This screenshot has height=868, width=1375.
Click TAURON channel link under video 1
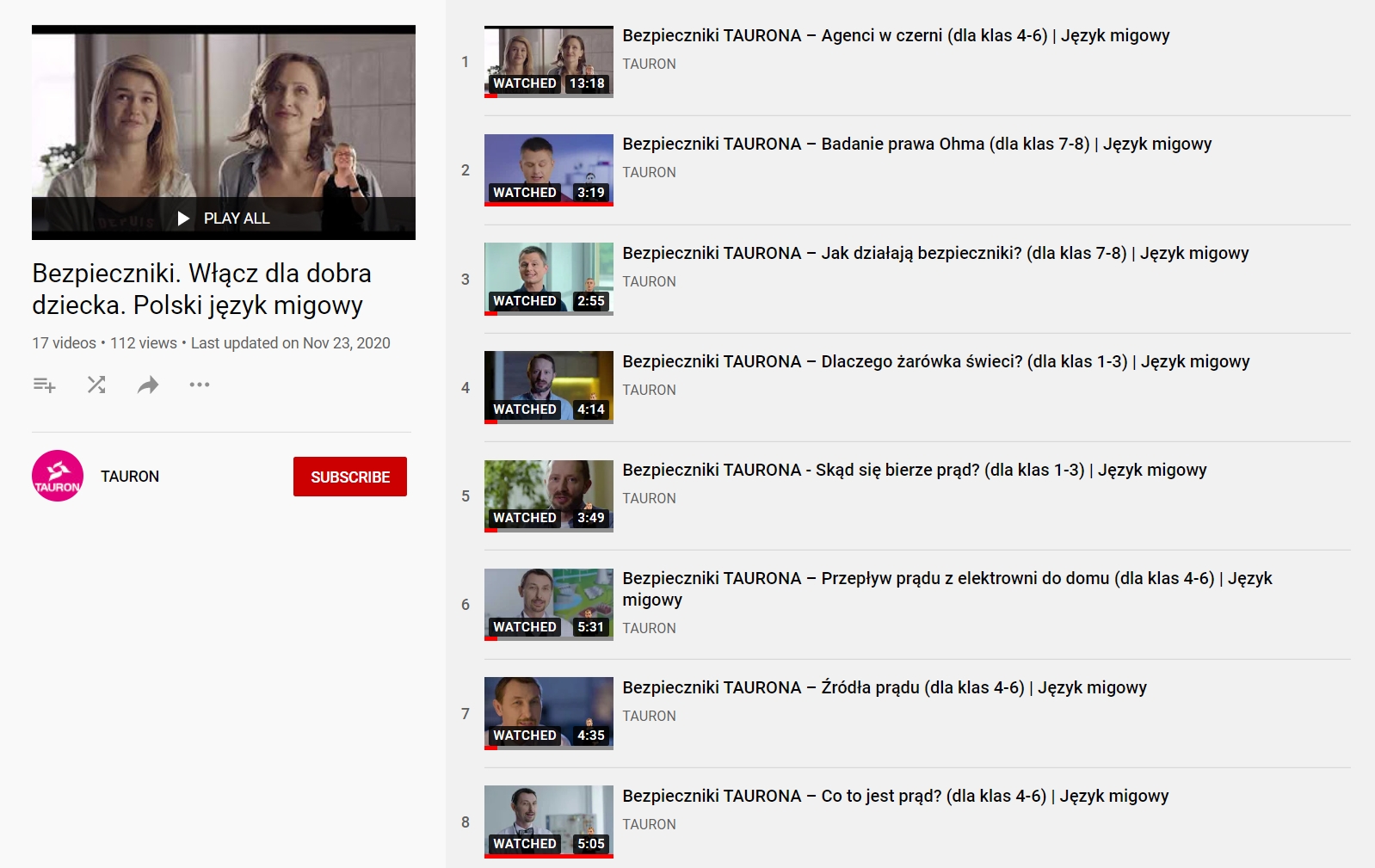click(649, 64)
